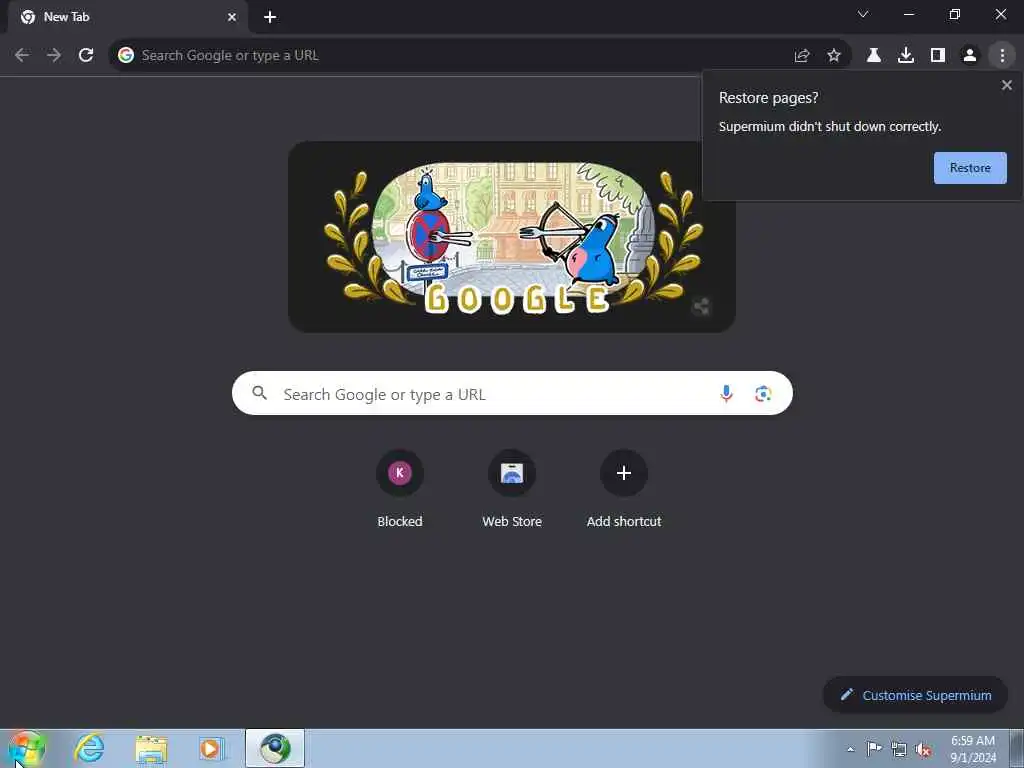
Task: Click the magnifier icon in the search box
Action: point(259,393)
